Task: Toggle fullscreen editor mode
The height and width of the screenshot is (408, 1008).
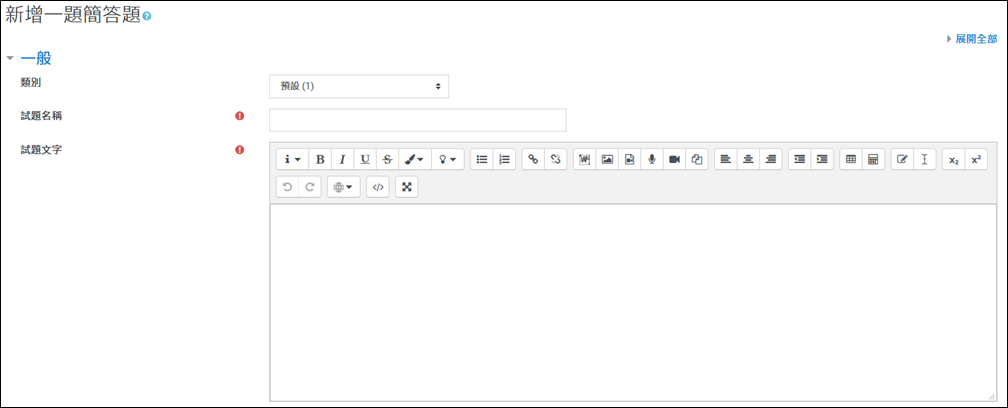Action: coord(406,187)
